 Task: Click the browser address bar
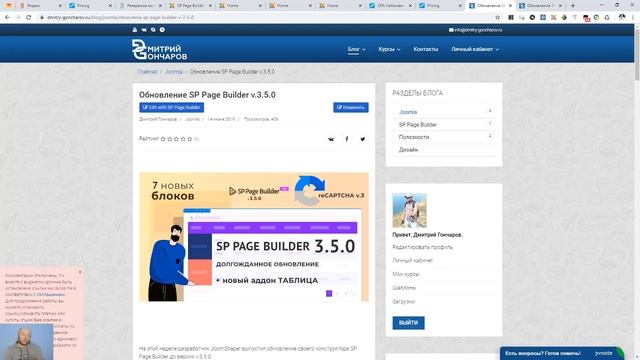265,18
